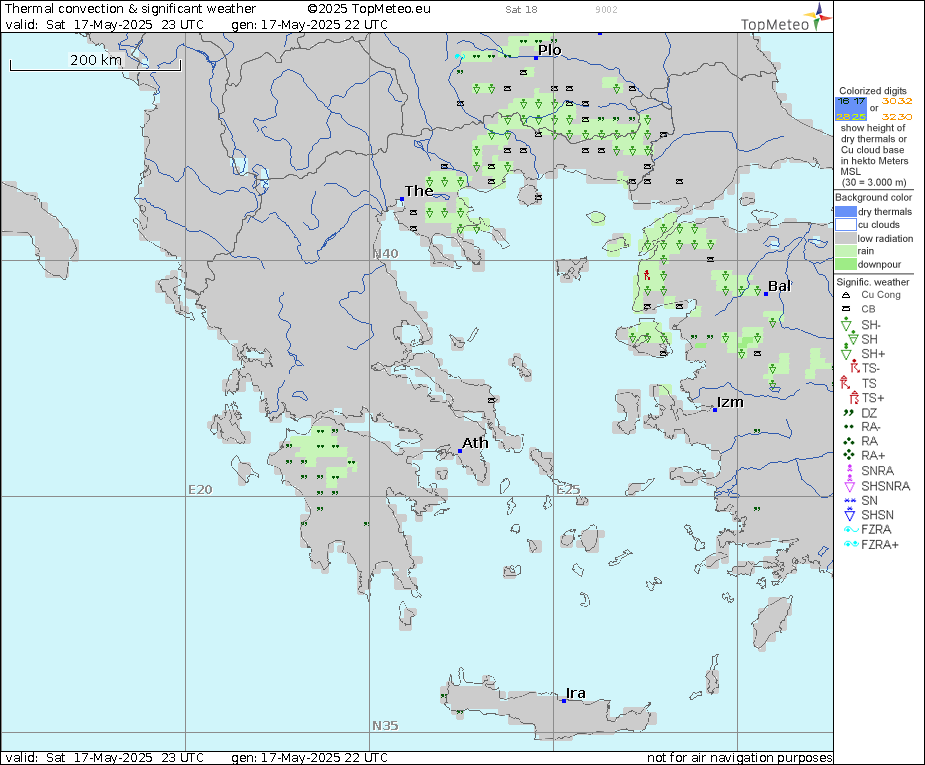Click the top gen 17-May-2025 22 UTC text
The height and width of the screenshot is (765, 925).
tap(309, 25)
